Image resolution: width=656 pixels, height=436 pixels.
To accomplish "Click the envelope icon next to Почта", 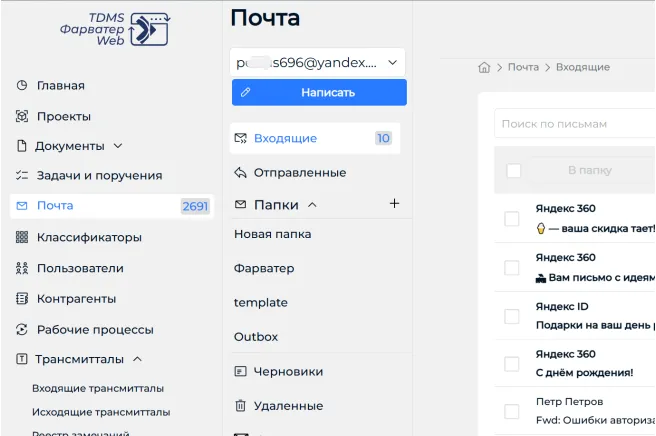I will tap(22, 206).
